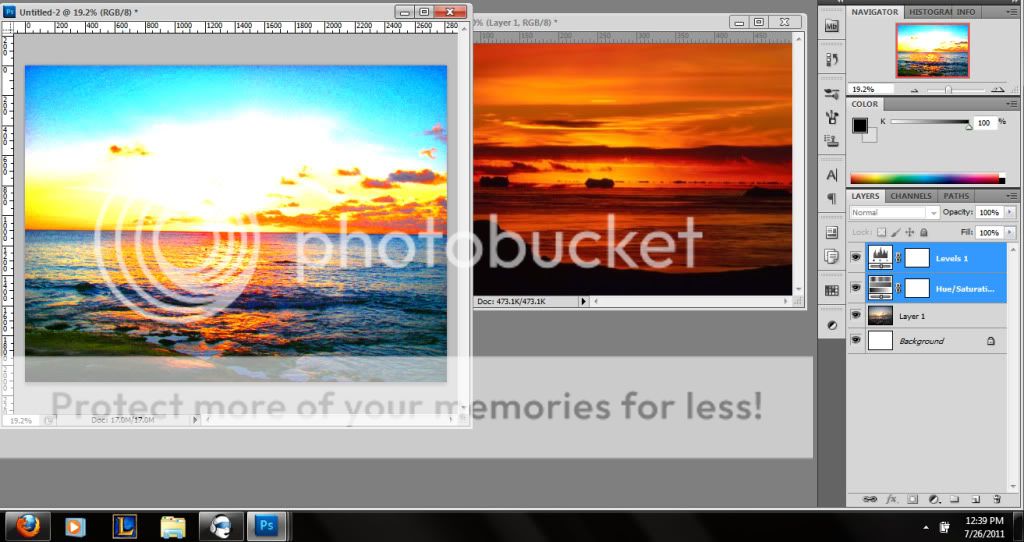The height and width of the screenshot is (542, 1024).
Task: Open the Color panel options menu
Action: tap(1011, 104)
